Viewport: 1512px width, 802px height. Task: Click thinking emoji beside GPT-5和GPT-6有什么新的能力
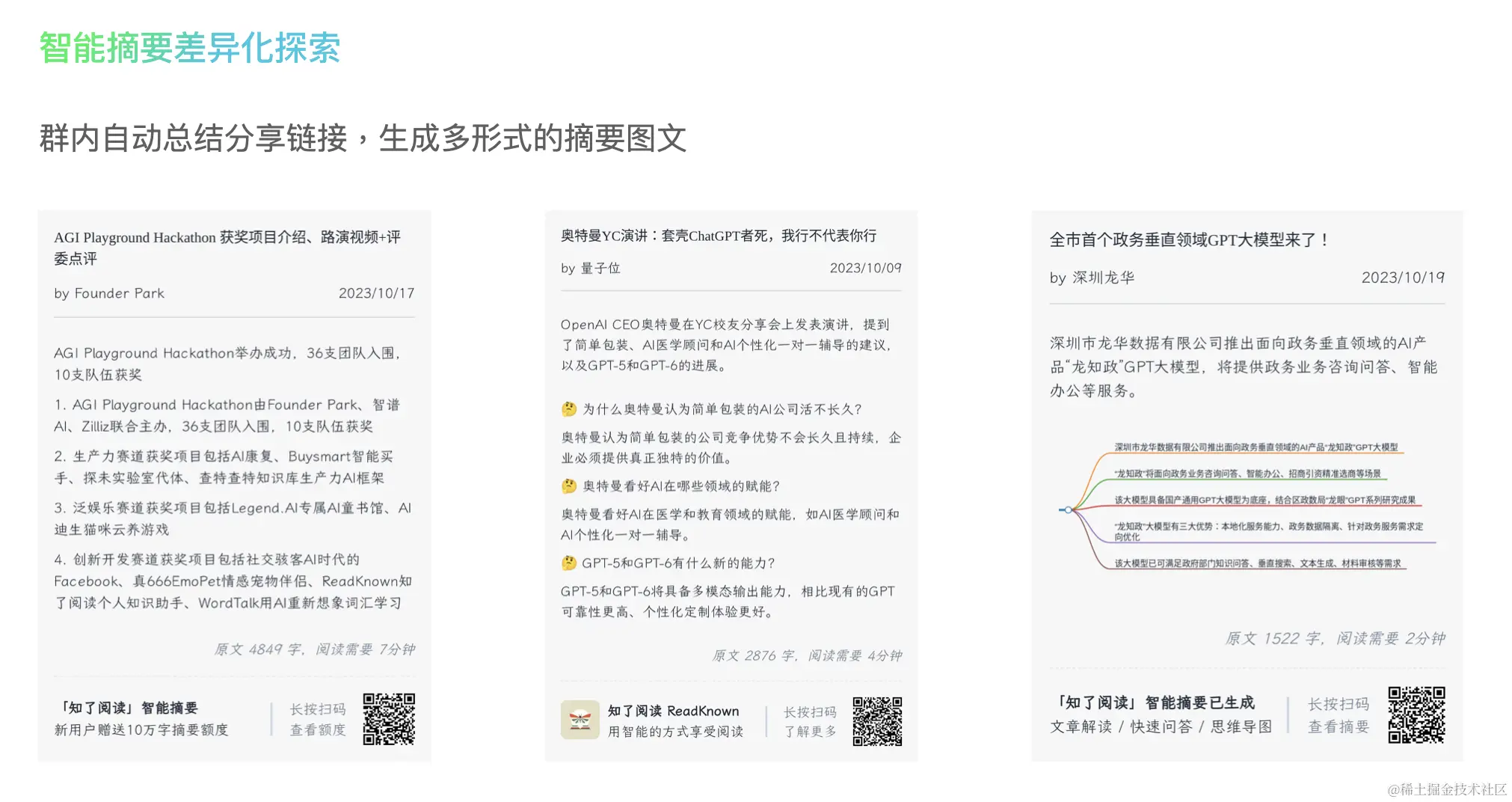(568, 563)
